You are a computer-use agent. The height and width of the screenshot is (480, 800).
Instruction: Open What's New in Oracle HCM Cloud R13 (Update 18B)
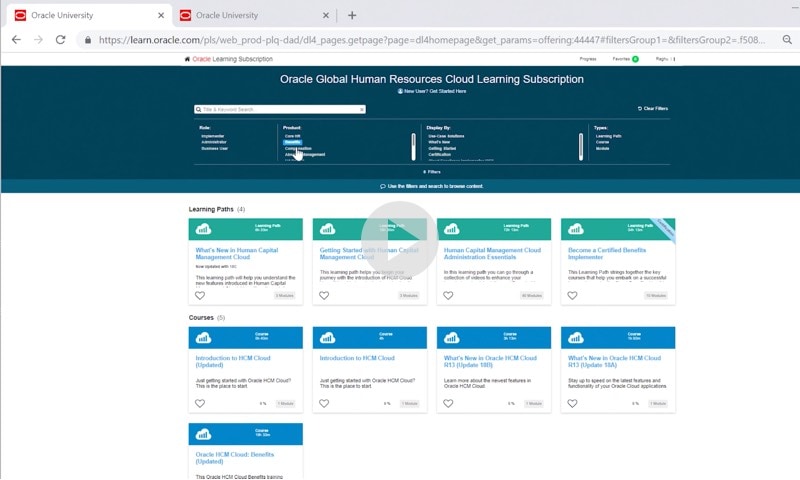[x=490, y=362]
